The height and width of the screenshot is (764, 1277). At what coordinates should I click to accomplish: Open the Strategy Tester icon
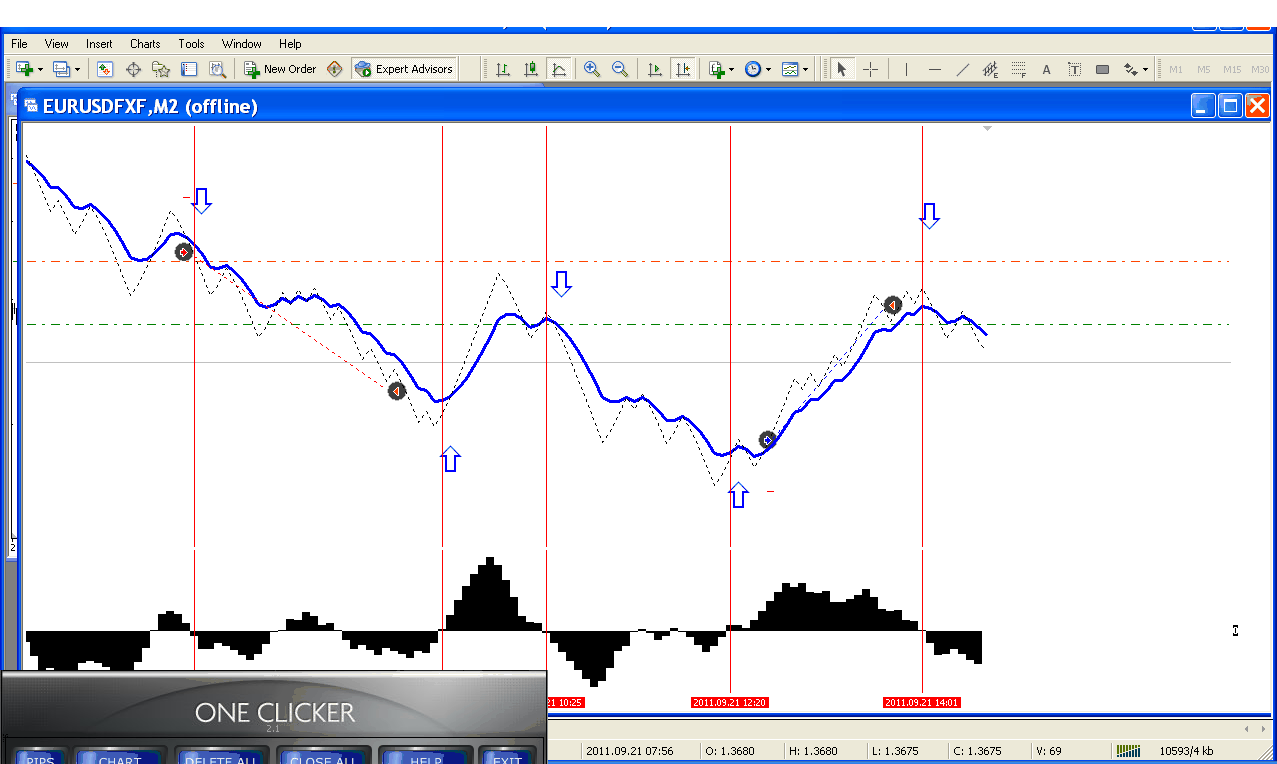pyautogui.click(x=217, y=69)
